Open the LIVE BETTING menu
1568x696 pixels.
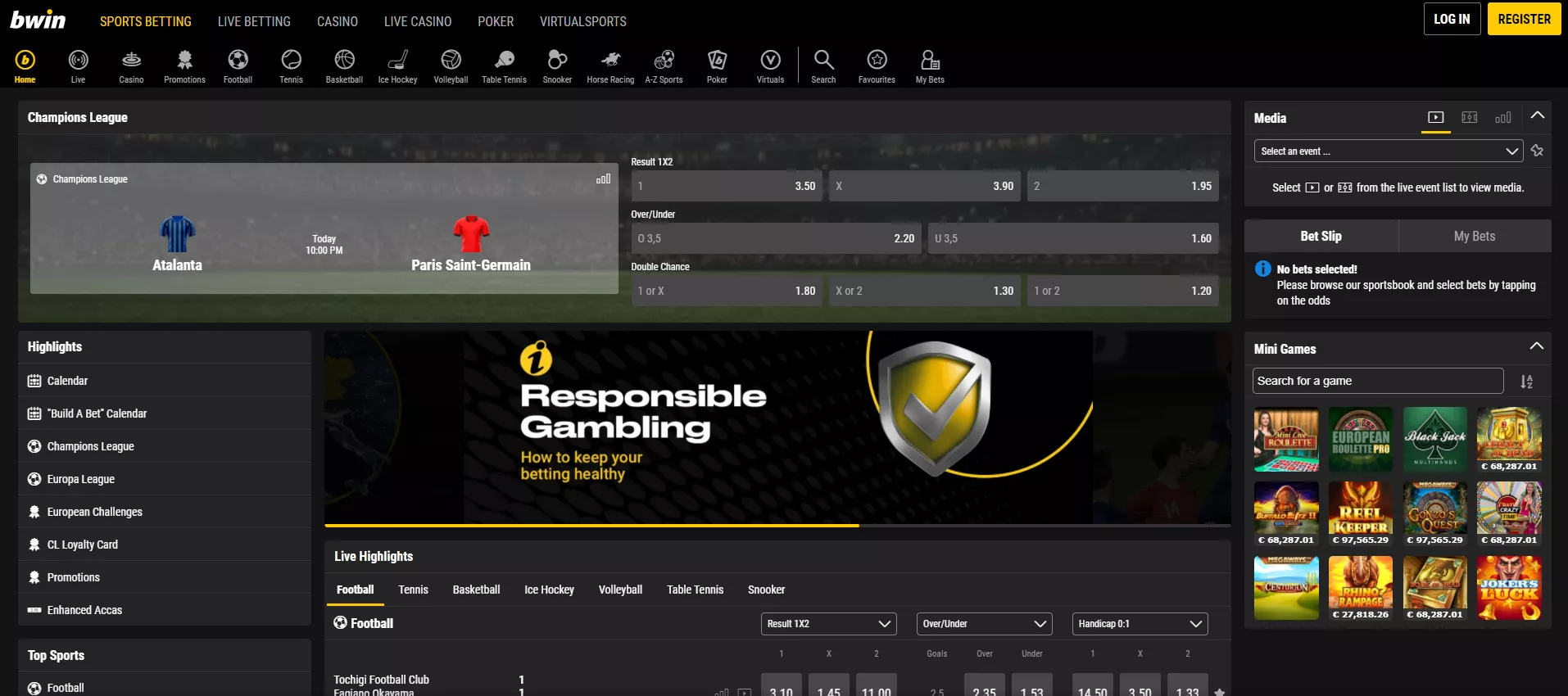click(x=254, y=21)
